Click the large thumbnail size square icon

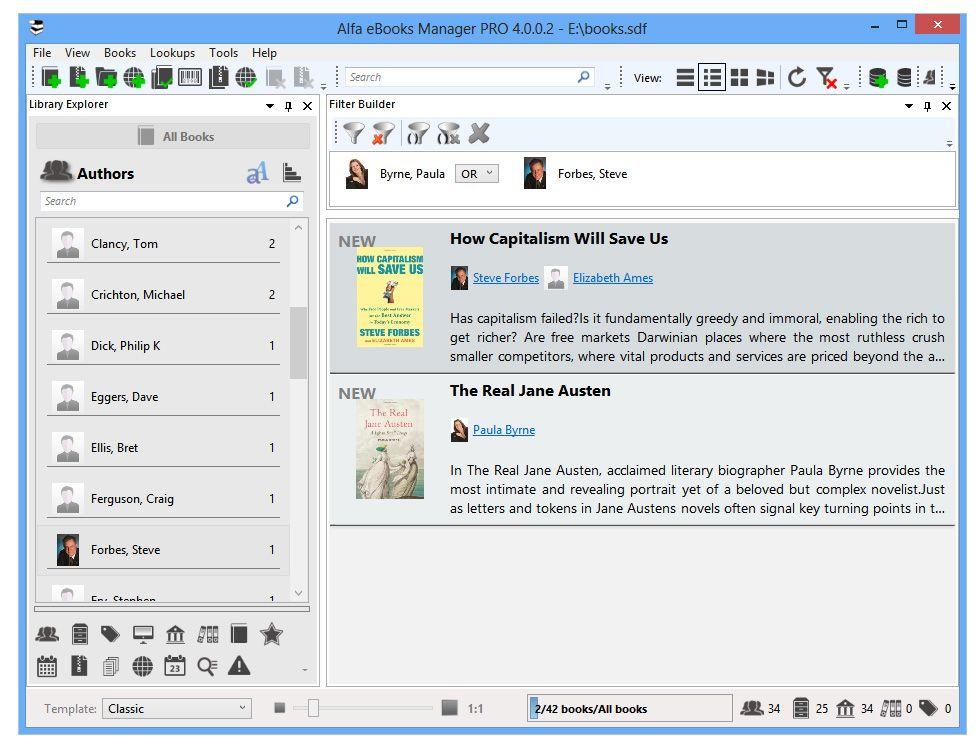coord(449,708)
